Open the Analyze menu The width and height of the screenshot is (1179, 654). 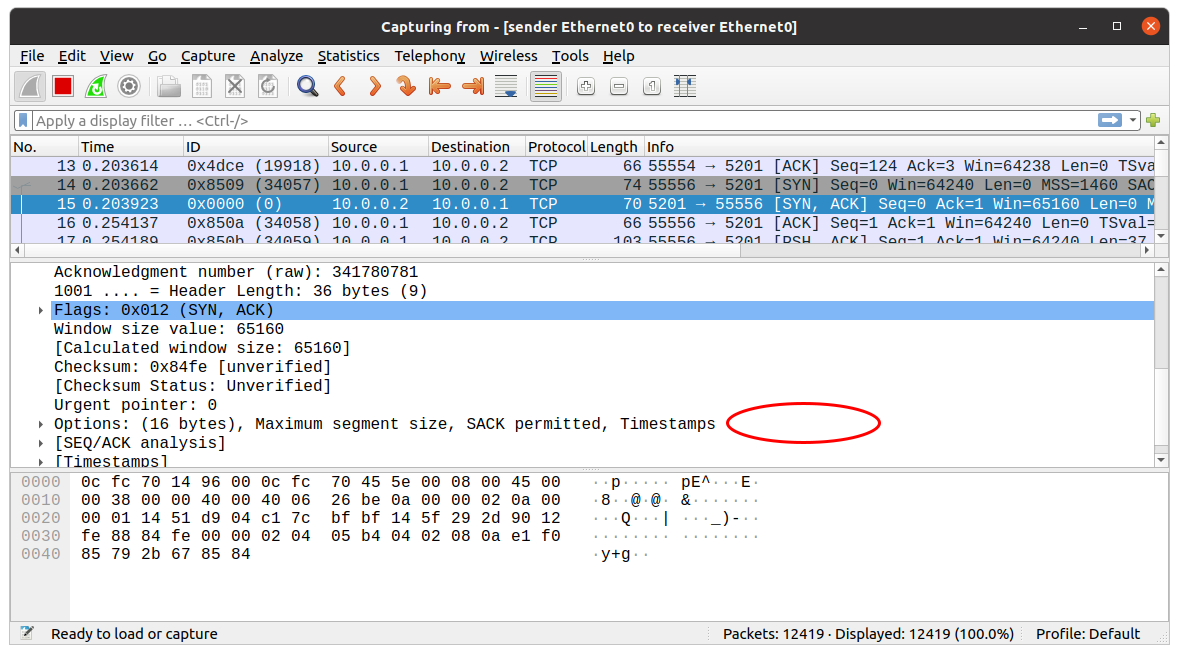[x=276, y=56]
